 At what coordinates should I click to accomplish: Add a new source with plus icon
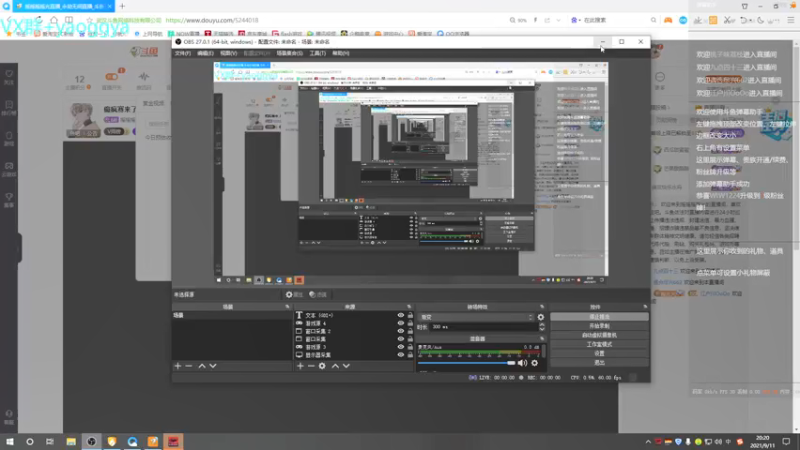300,366
